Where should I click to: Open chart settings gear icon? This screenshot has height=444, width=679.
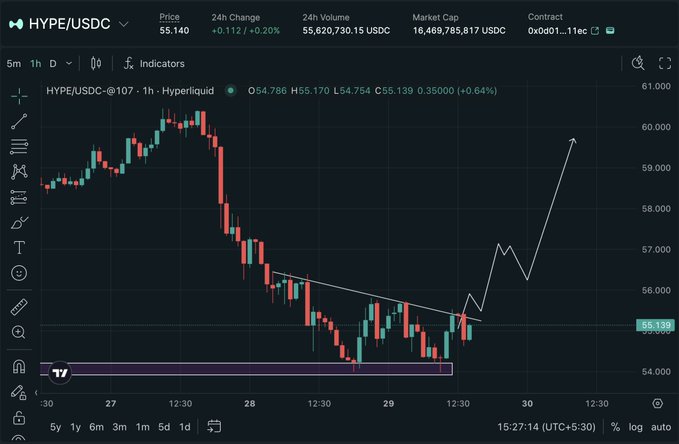657,403
